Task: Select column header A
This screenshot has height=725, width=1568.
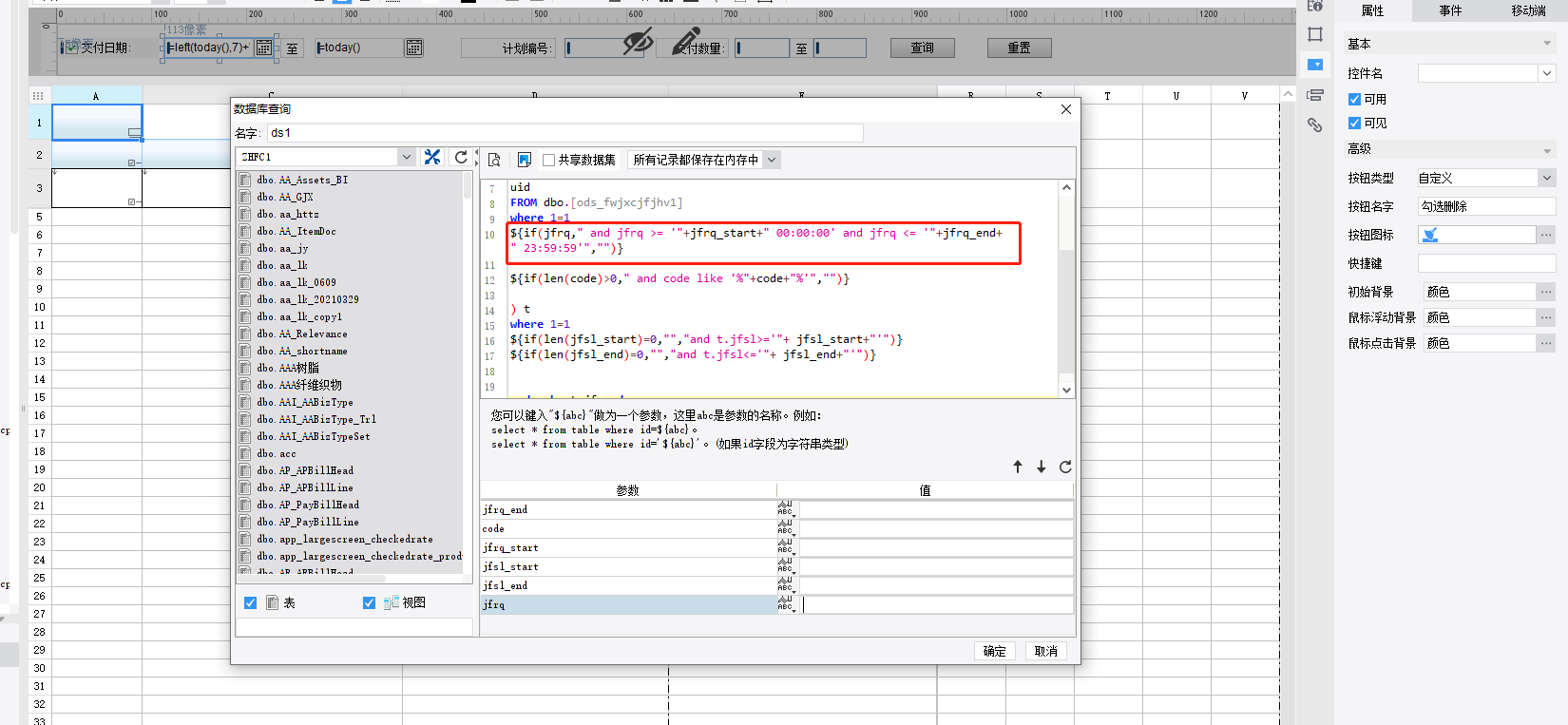Action: (96, 96)
